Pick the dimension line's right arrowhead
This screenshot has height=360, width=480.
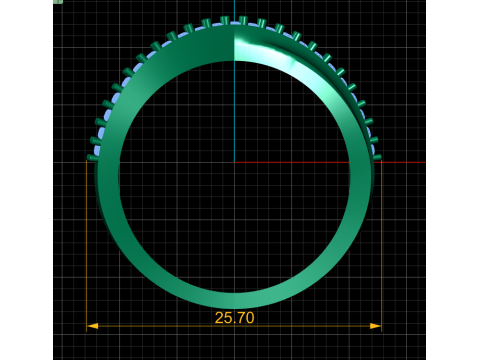click(375, 326)
